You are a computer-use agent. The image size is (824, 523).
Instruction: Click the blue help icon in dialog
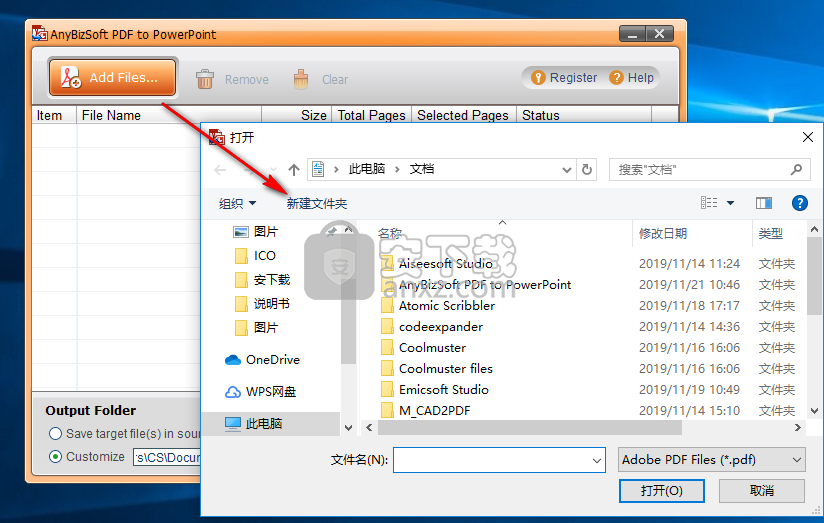[x=800, y=203]
